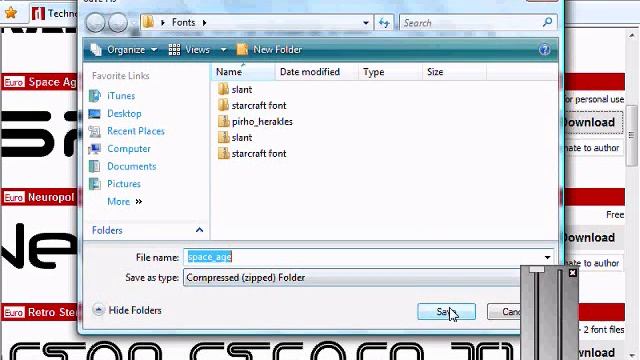
Task: Click the search magnifier icon
Action: pyautogui.click(x=548, y=22)
